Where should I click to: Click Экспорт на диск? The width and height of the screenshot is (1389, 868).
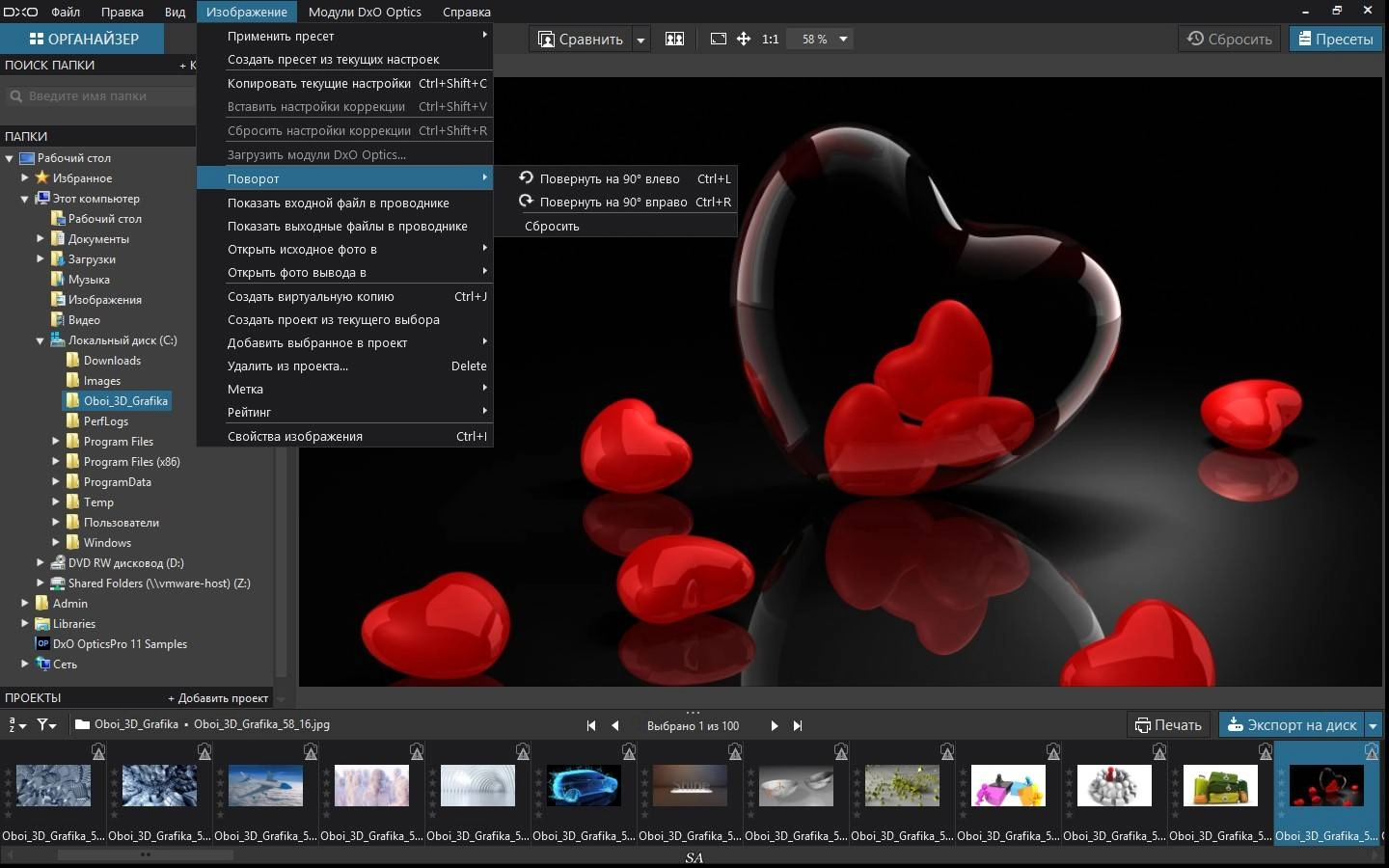click(x=1292, y=725)
